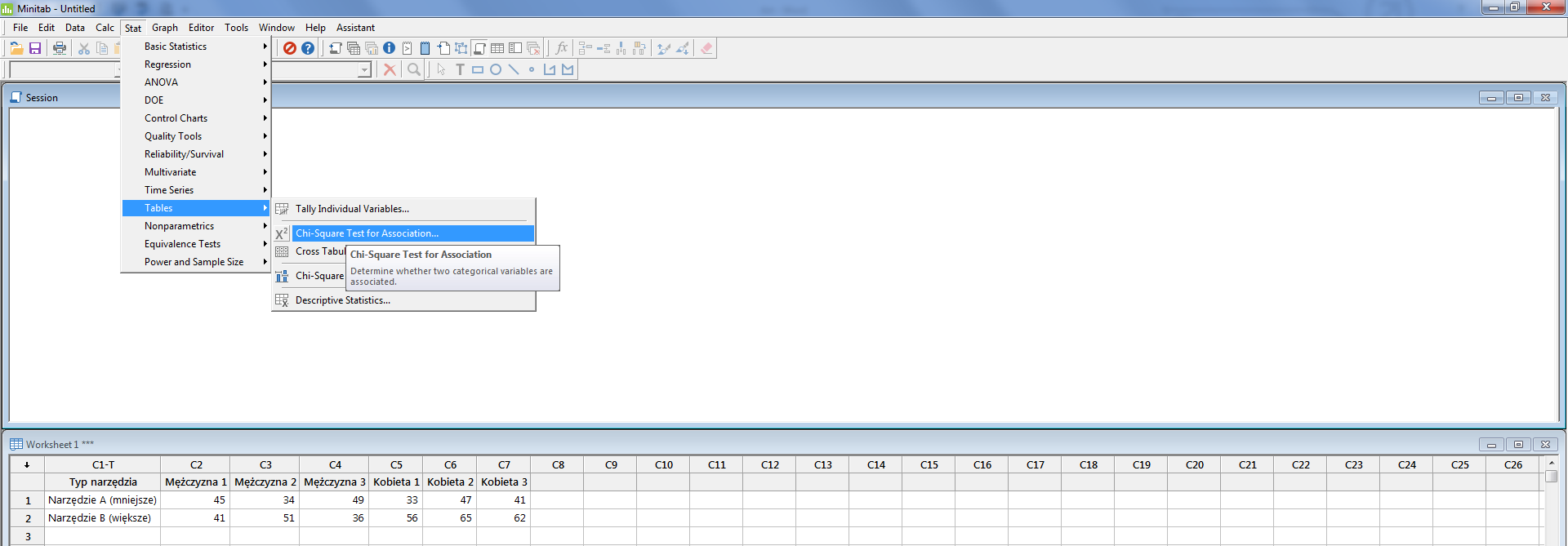Open the Regression submenu
Image resolution: width=1568 pixels, height=546 pixels.
[196, 64]
